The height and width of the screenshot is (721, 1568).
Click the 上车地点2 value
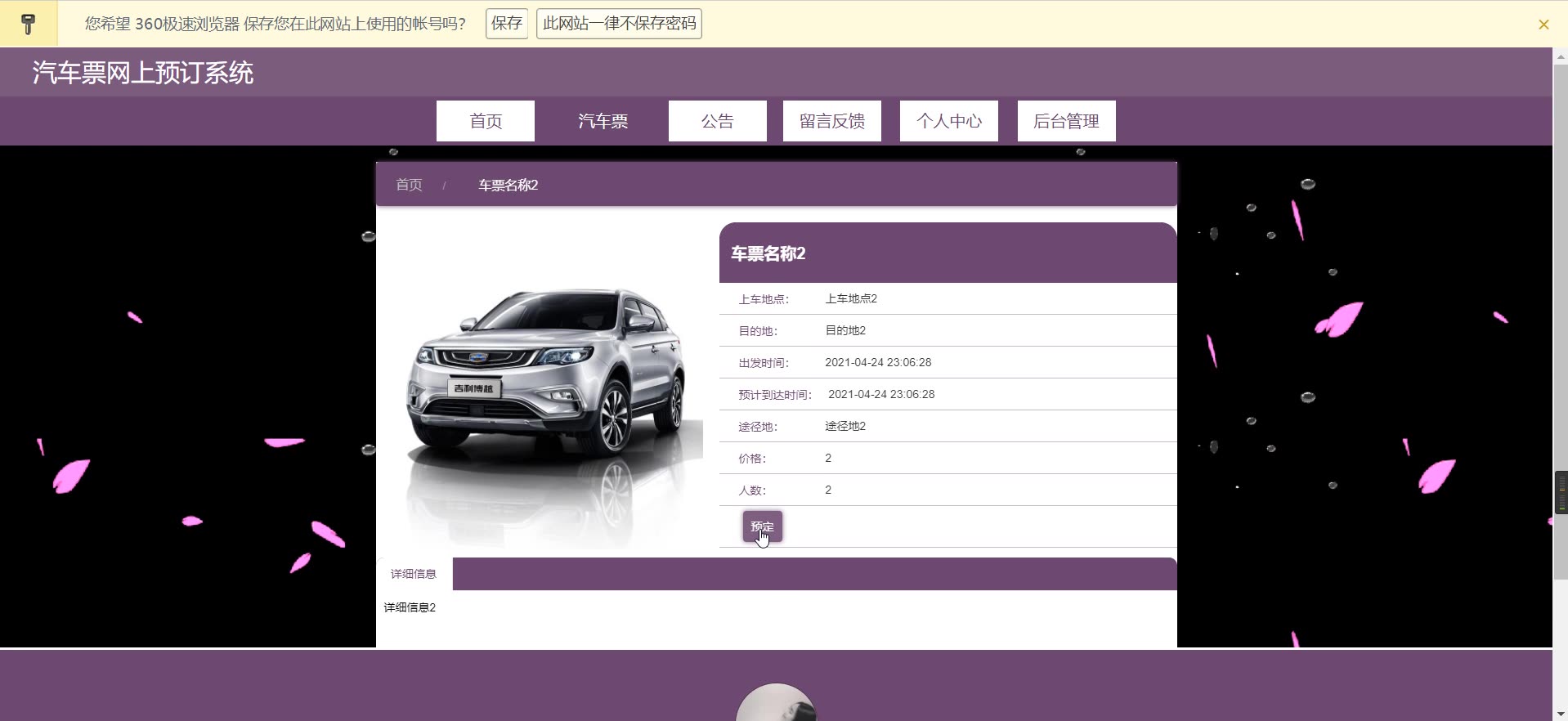tap(851, 298)
